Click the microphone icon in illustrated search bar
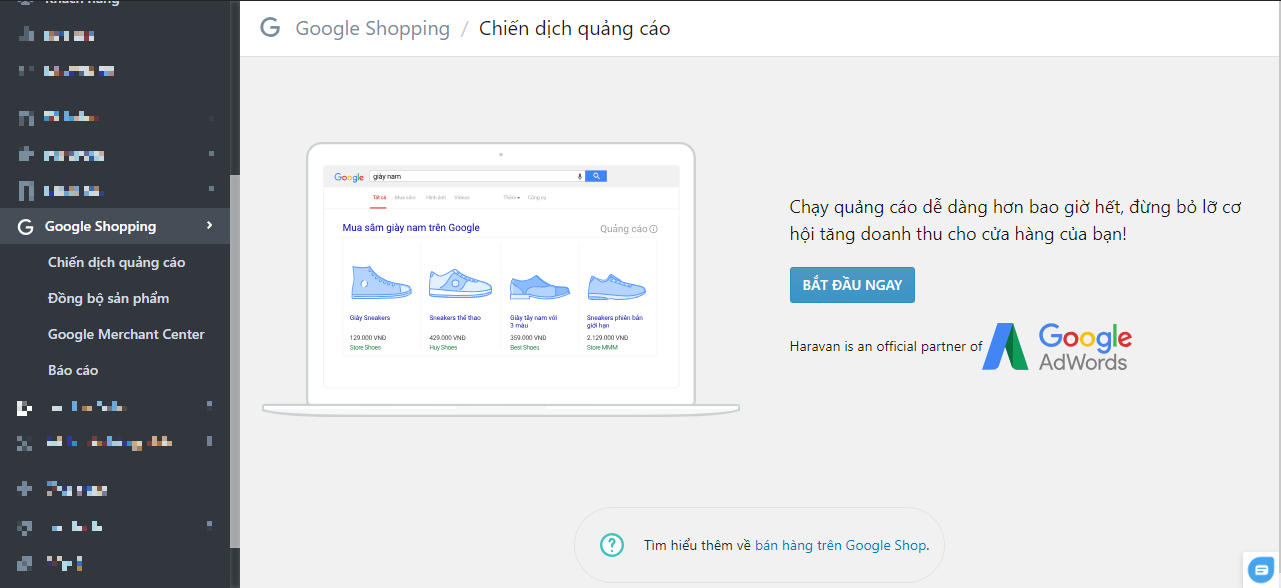This screenshot has height=588, width=1281. [x=579, y=176]
